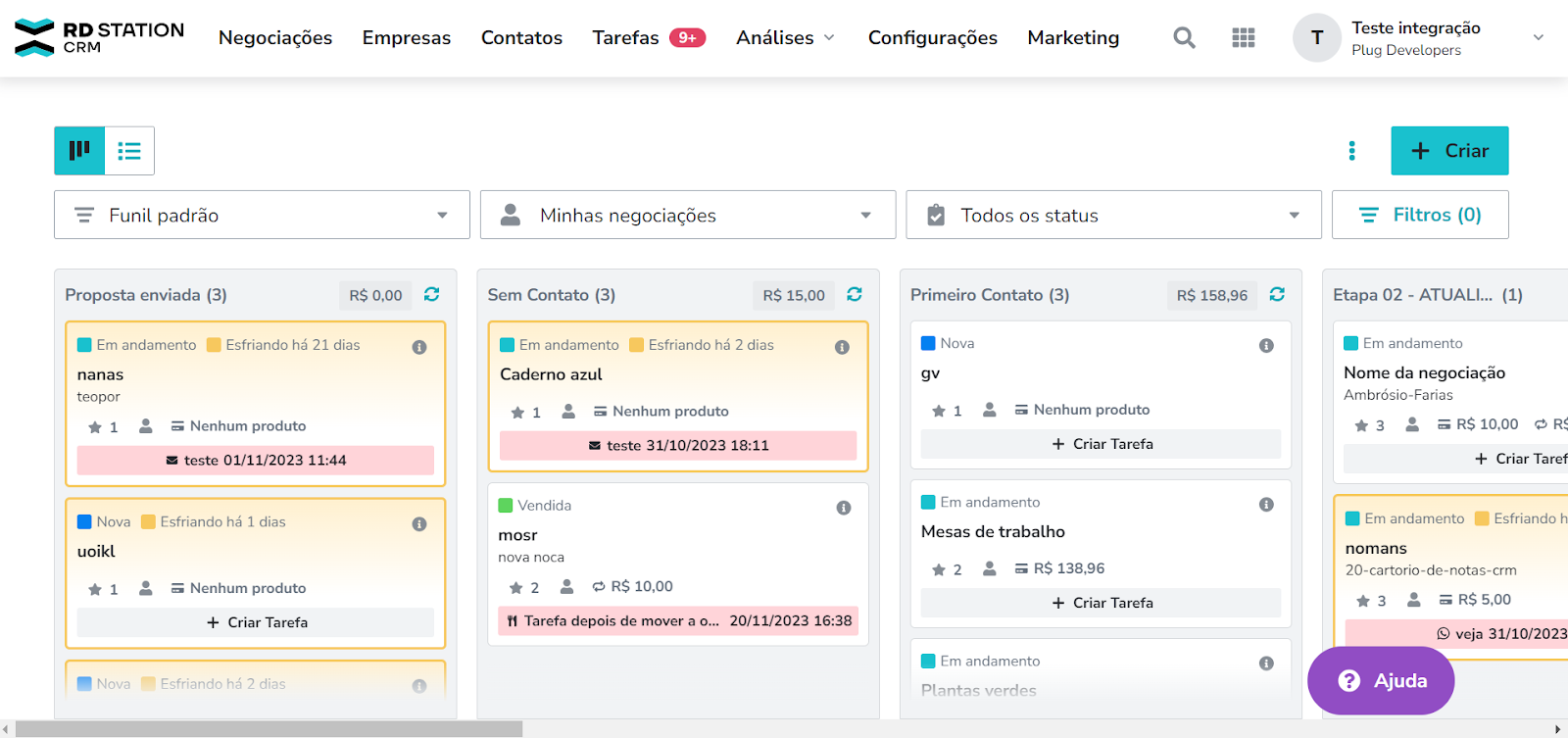The width and height of the screenshot is (1568, 738).
Task: Click the info icon on nanas card
Action: (x=419, y=347)
